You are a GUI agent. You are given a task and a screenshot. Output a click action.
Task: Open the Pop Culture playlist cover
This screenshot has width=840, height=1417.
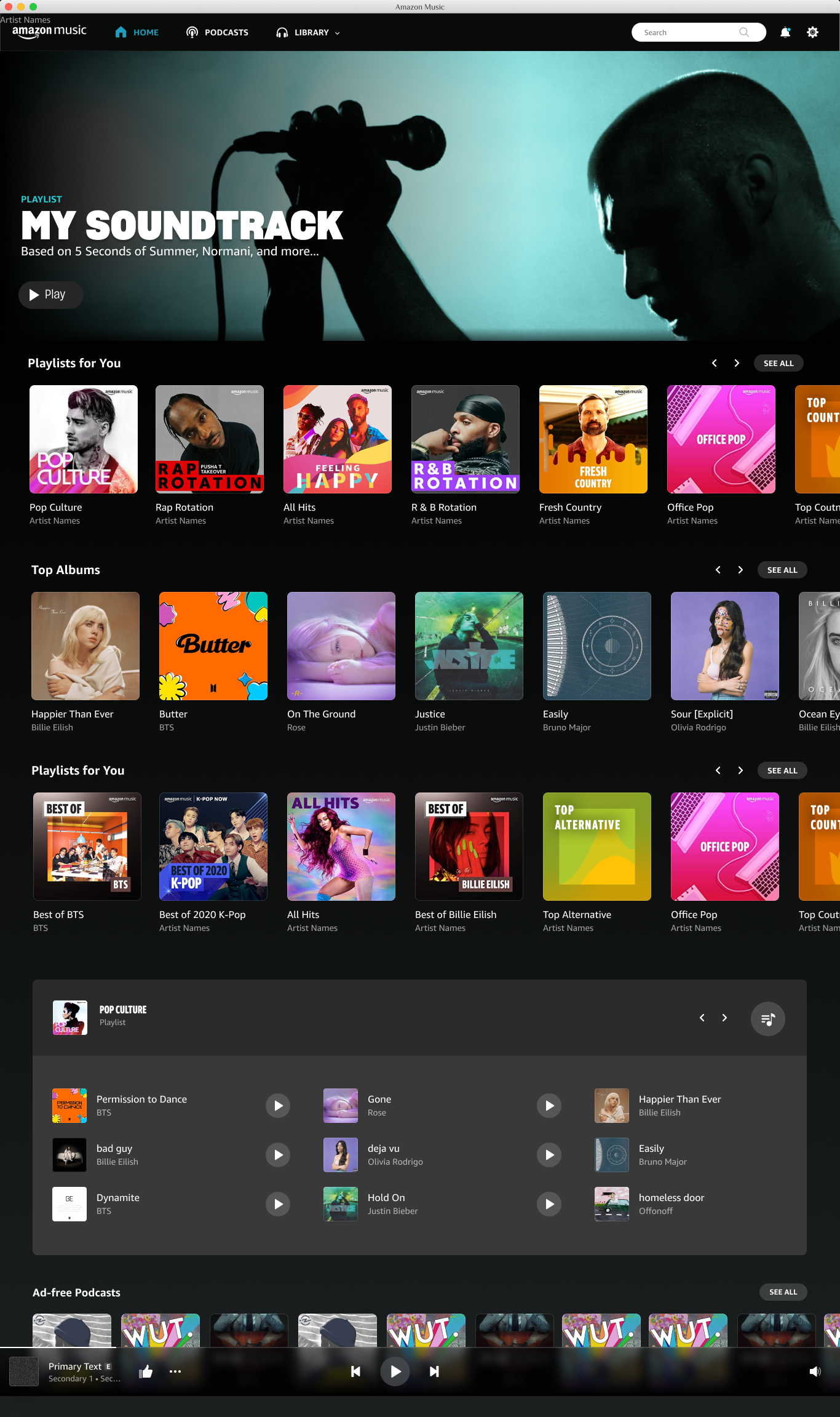click(84, 439)
